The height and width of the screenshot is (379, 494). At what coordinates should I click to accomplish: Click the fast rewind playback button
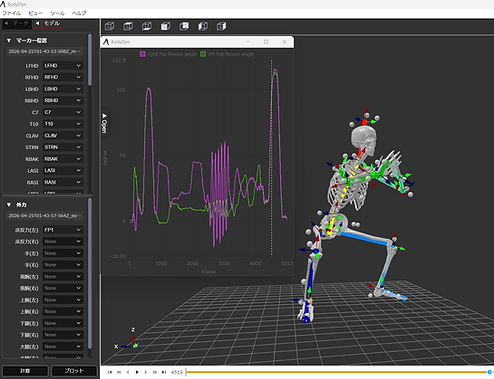(119, 372)
